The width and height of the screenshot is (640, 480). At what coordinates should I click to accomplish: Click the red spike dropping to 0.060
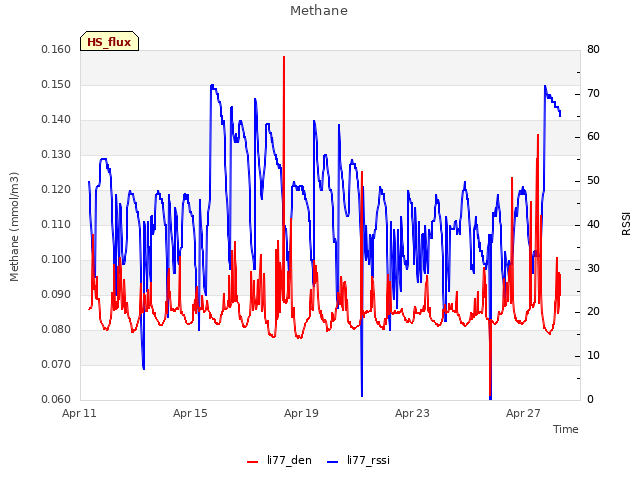490,394
